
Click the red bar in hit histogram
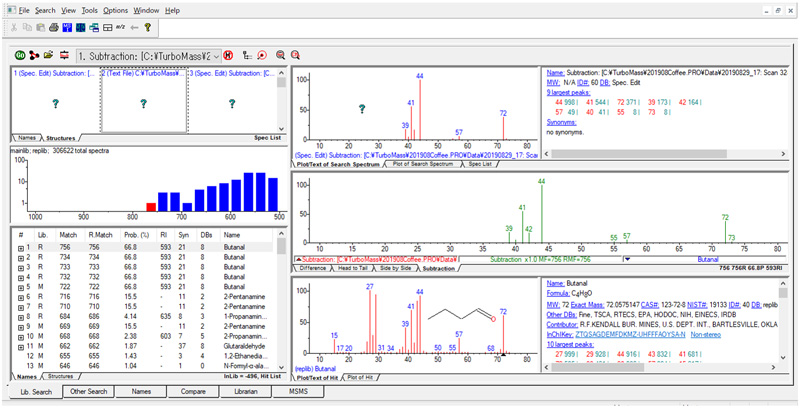(x=151, y=207)
